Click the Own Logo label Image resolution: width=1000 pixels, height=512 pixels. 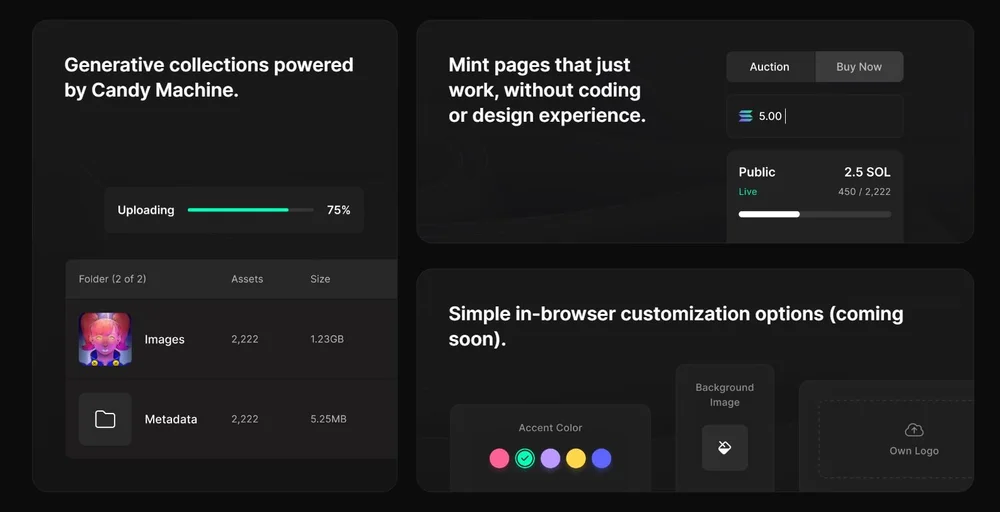click(x=914, y=451)
